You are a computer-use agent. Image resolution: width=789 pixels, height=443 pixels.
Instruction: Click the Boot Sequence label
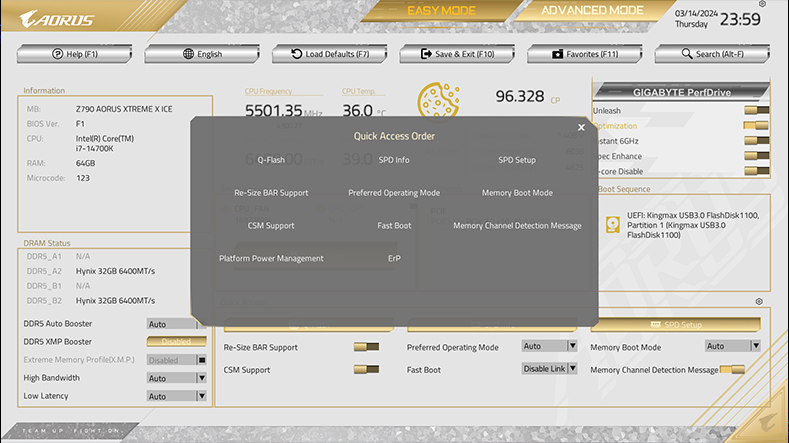coord(624,189)
